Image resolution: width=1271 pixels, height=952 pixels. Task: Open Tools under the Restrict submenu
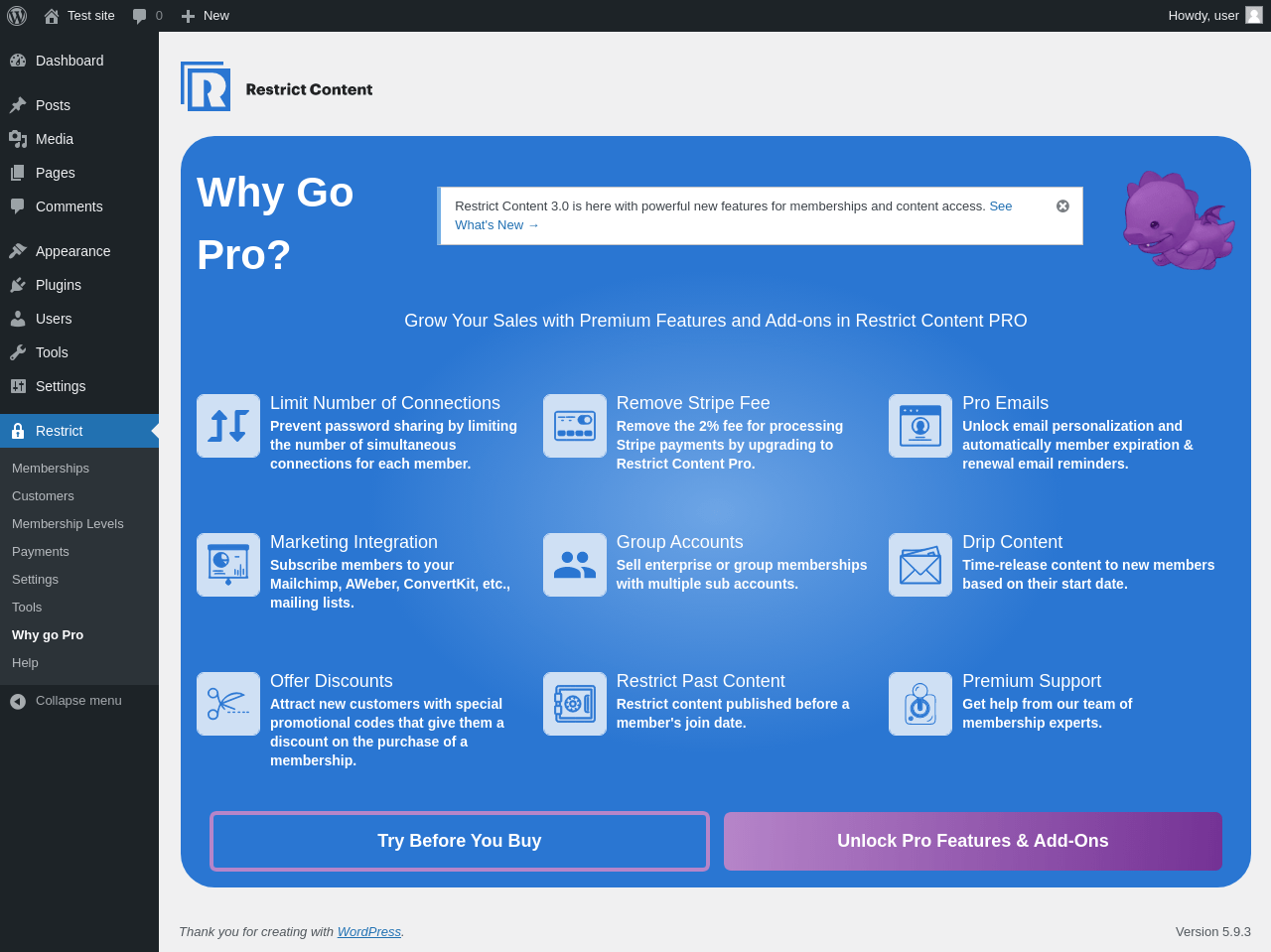click(27, 607)
